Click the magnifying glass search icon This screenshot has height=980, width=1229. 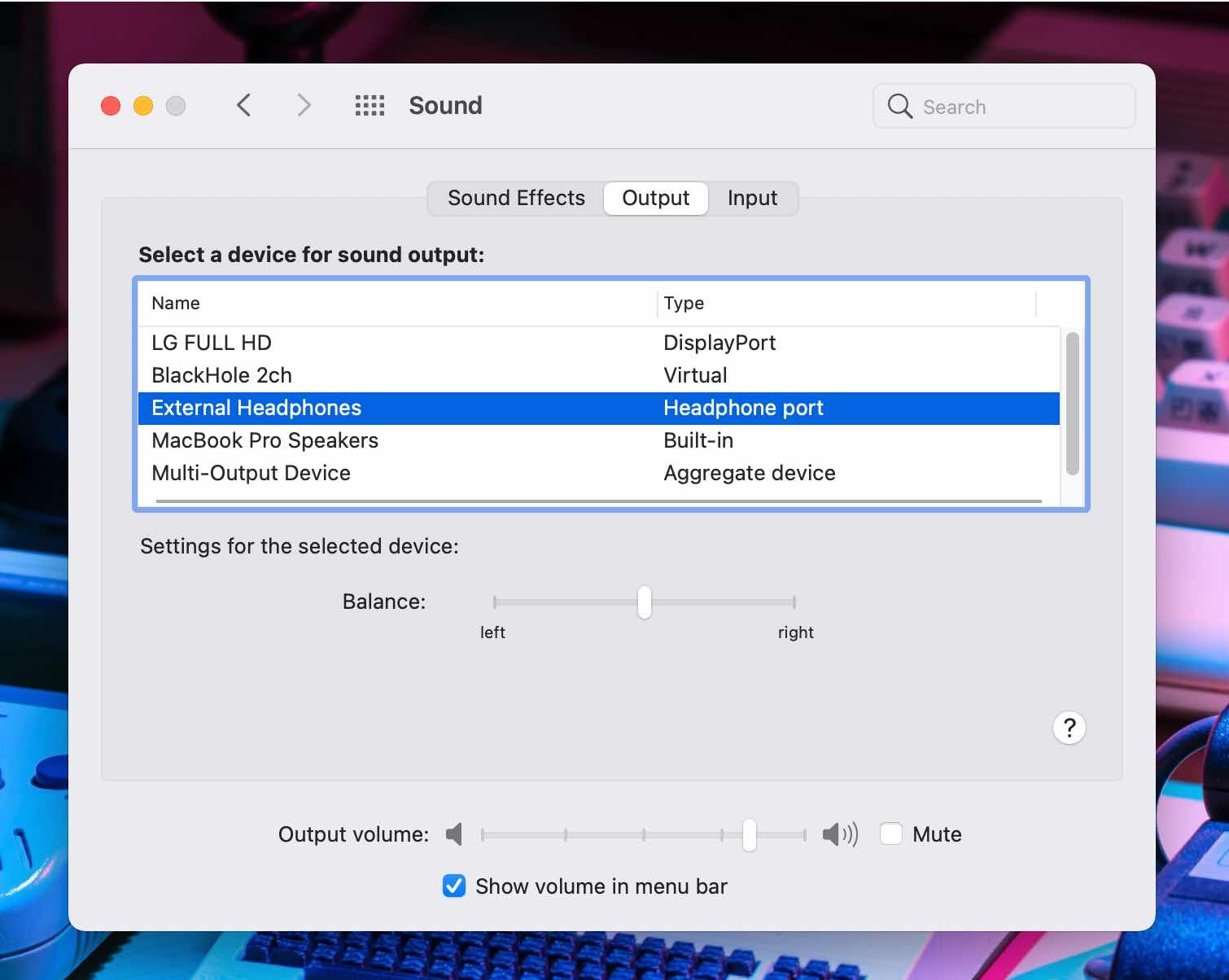click(x=899, y=107)
